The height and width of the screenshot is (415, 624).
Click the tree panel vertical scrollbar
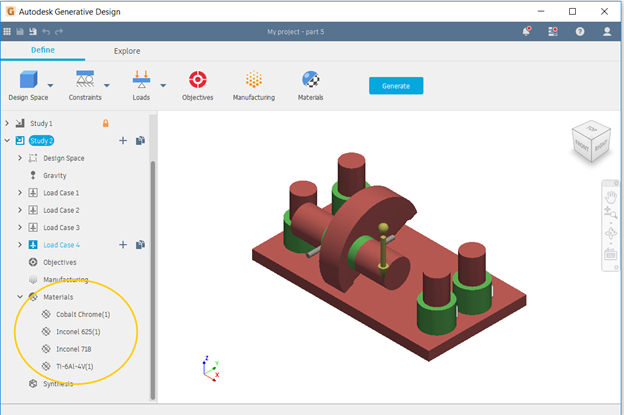[x=153, y=280]
